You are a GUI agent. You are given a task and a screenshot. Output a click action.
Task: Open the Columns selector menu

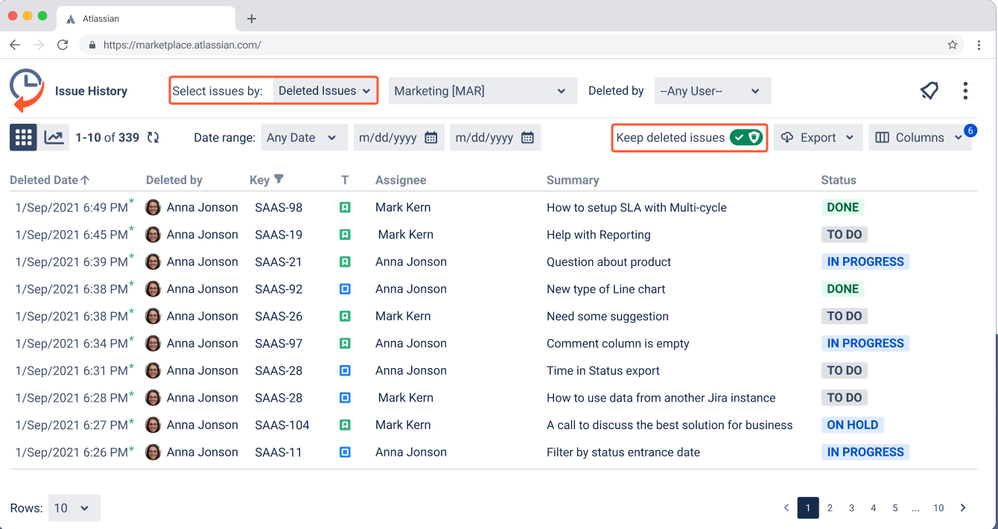pos(918,138)
